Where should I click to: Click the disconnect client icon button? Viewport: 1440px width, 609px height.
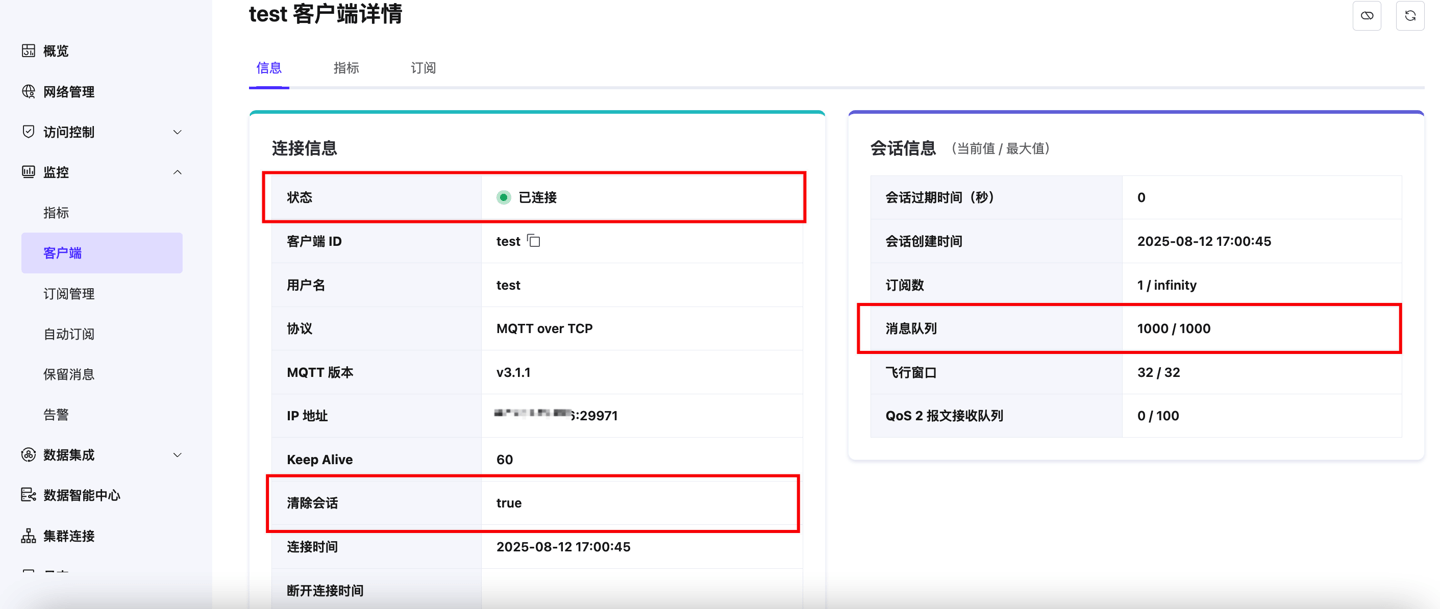point(1367,16)
